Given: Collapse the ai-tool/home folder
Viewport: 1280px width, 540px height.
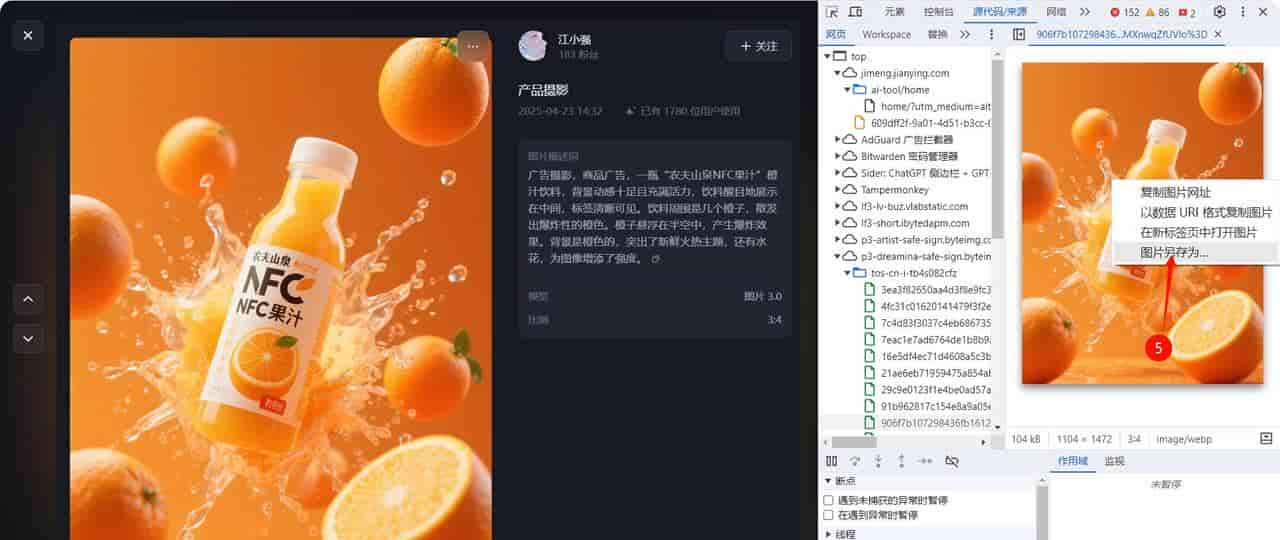Looking at the screenshot, I should coord(848,90).
